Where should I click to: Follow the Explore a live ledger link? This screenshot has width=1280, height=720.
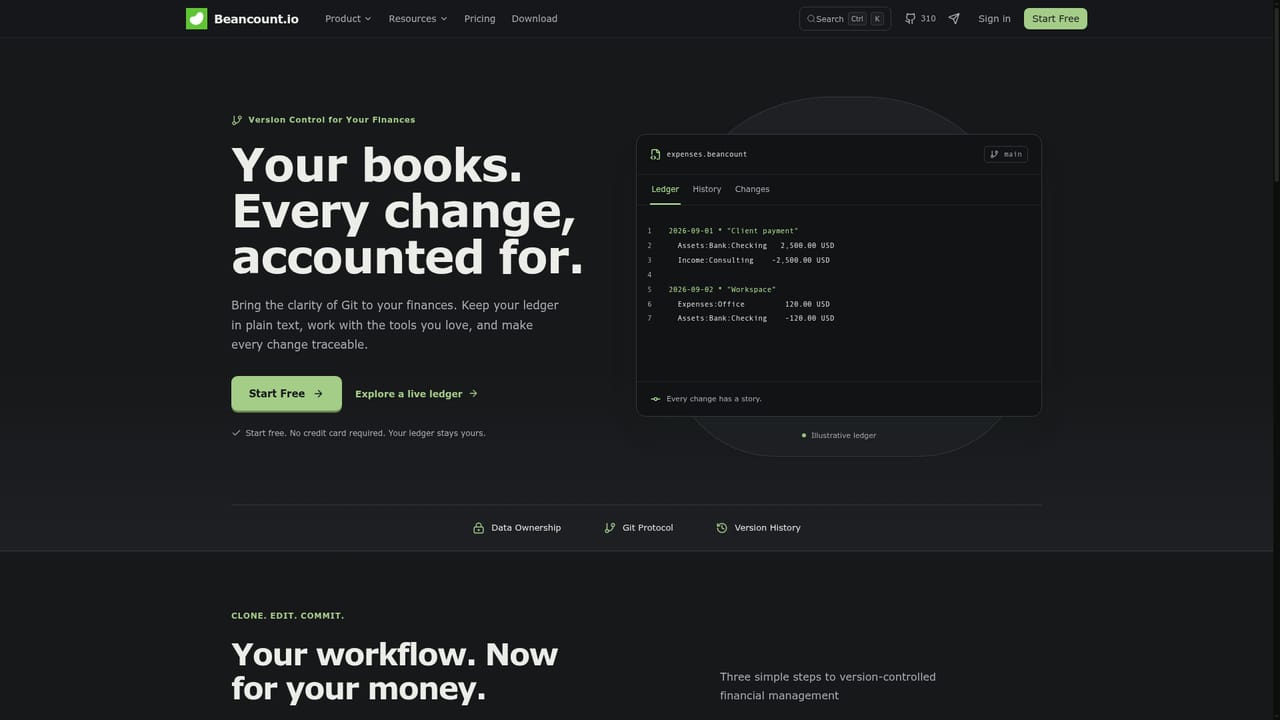coord(416,394)
